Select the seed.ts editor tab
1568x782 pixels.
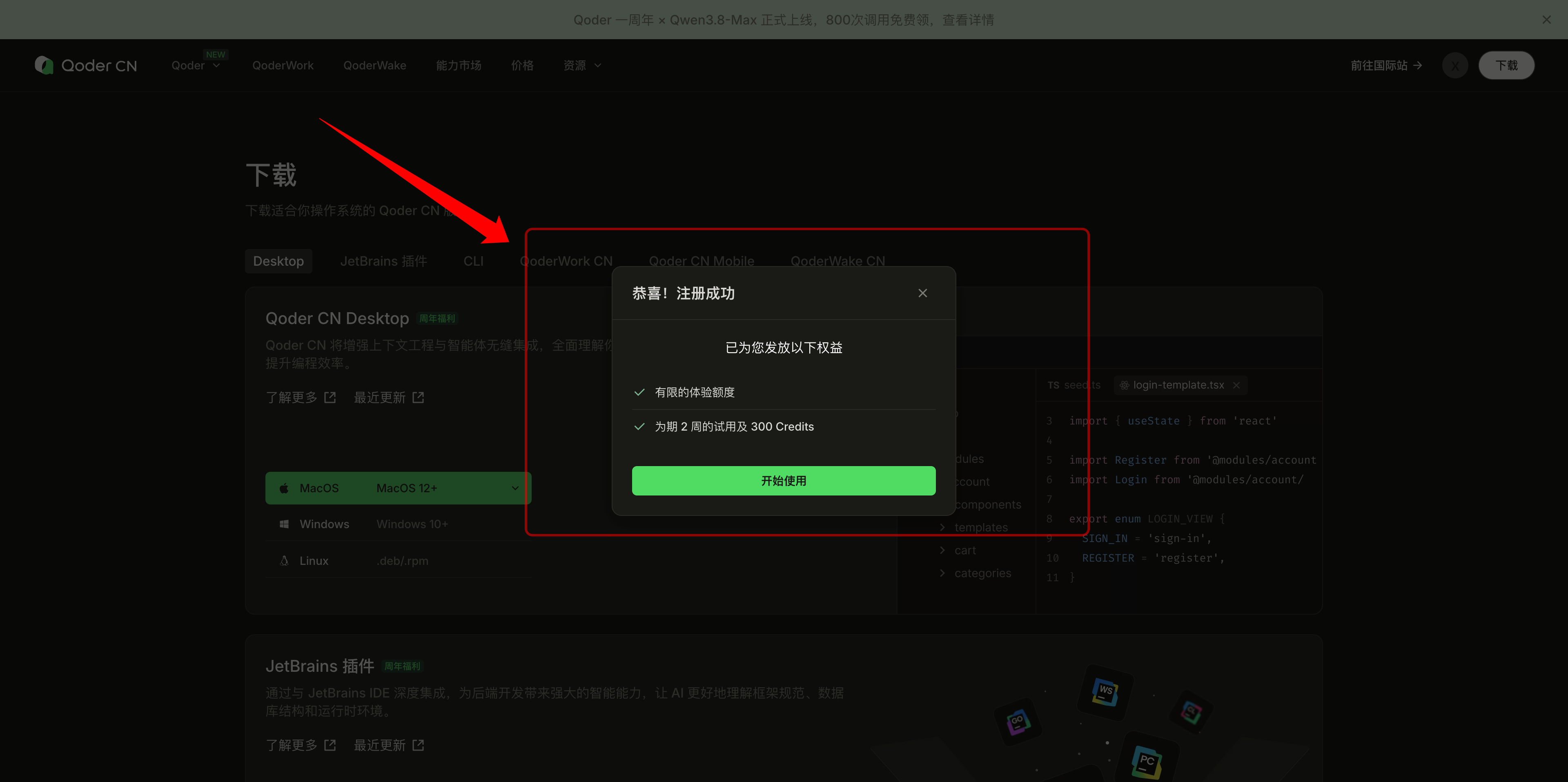[x=1074, y=385]
